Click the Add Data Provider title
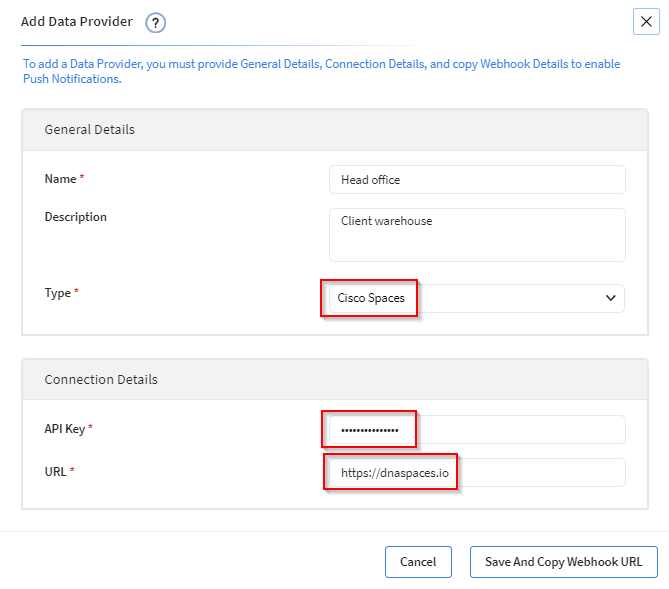The image size is (669, 589). pyautogui.click(x=77, y=21)
